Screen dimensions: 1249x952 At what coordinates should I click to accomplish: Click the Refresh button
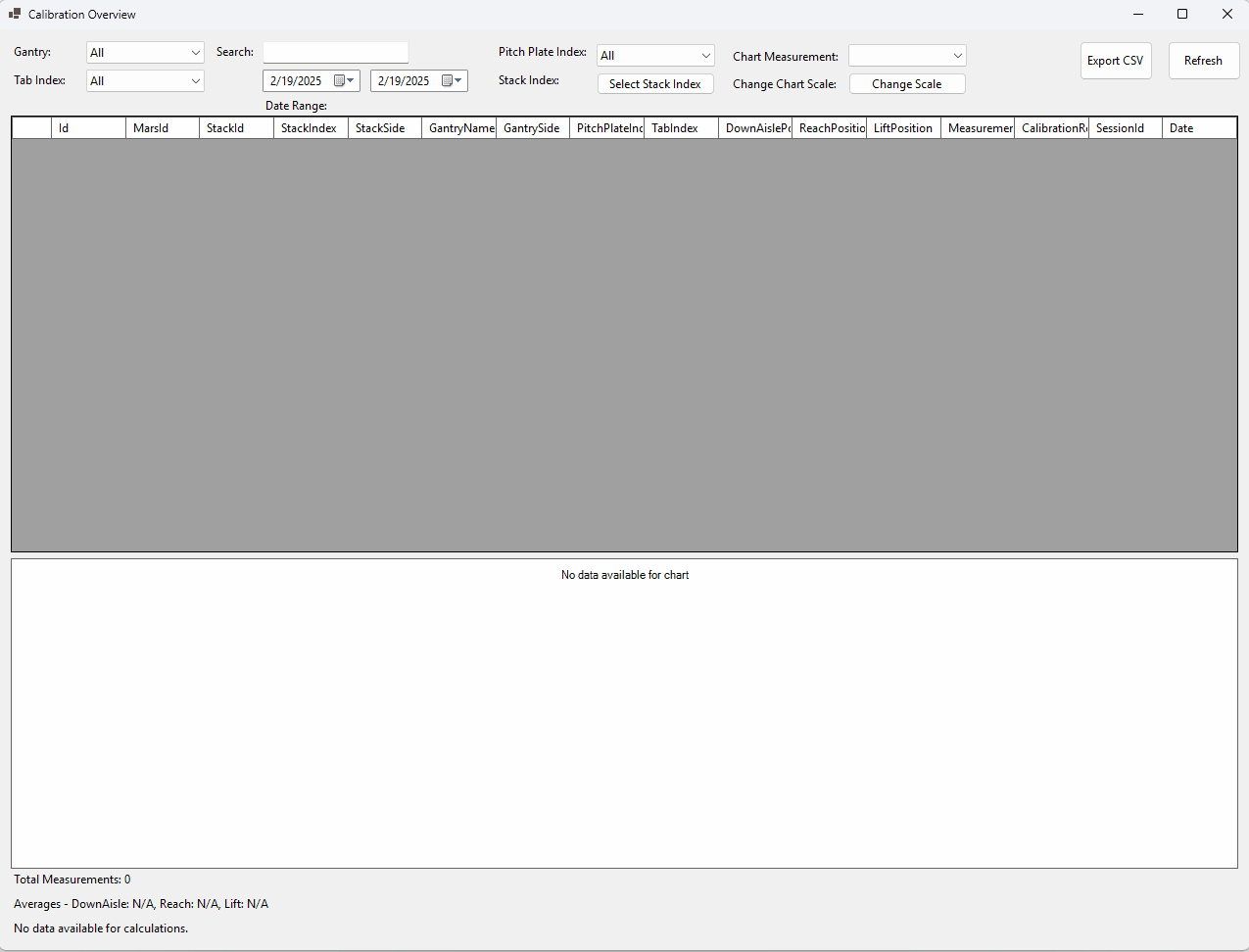(x=1203, y=60)
